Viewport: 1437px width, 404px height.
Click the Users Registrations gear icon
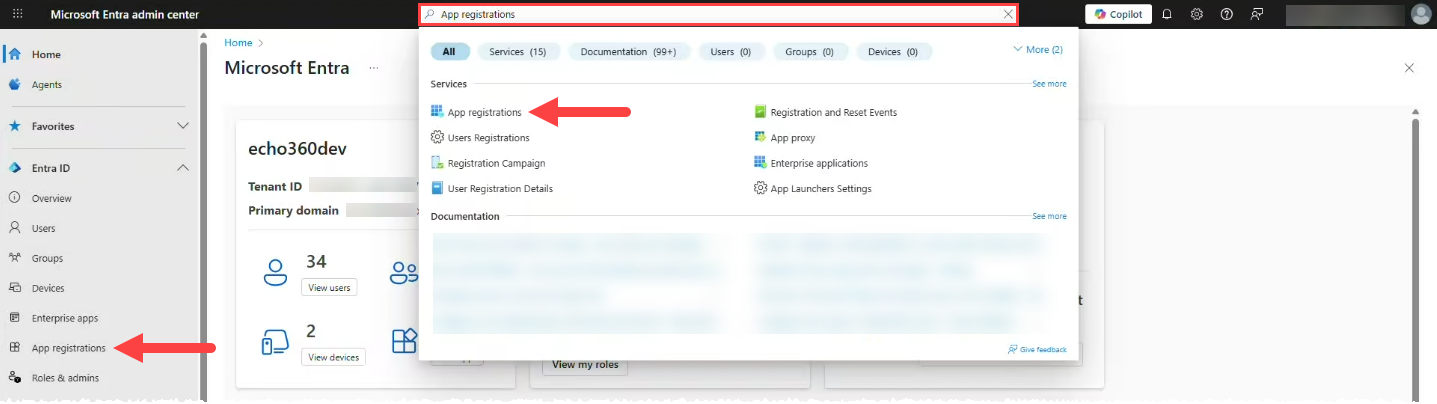(437, 137)
